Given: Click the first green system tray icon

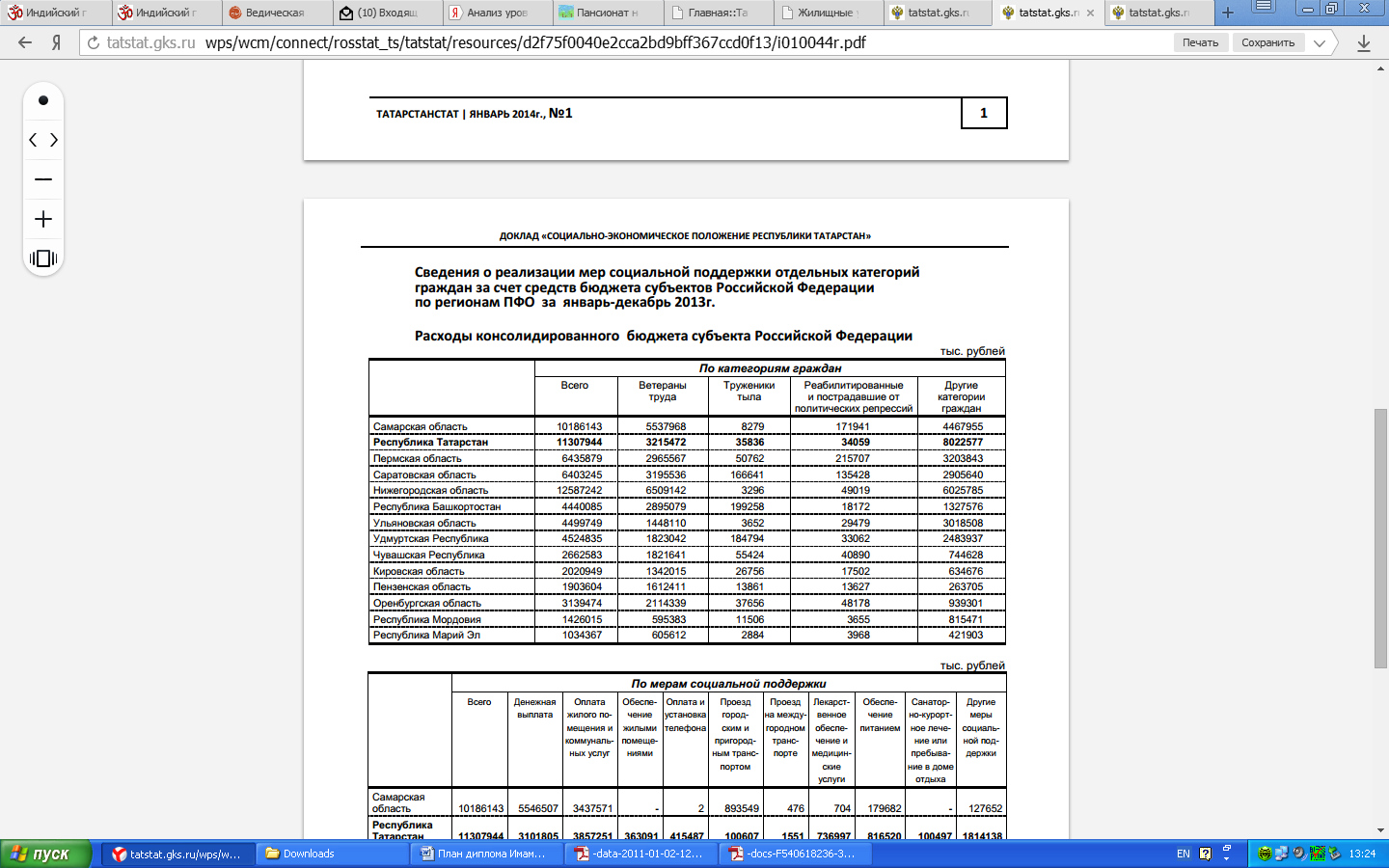Looking at the screenshot, I should click(1265, 854).
